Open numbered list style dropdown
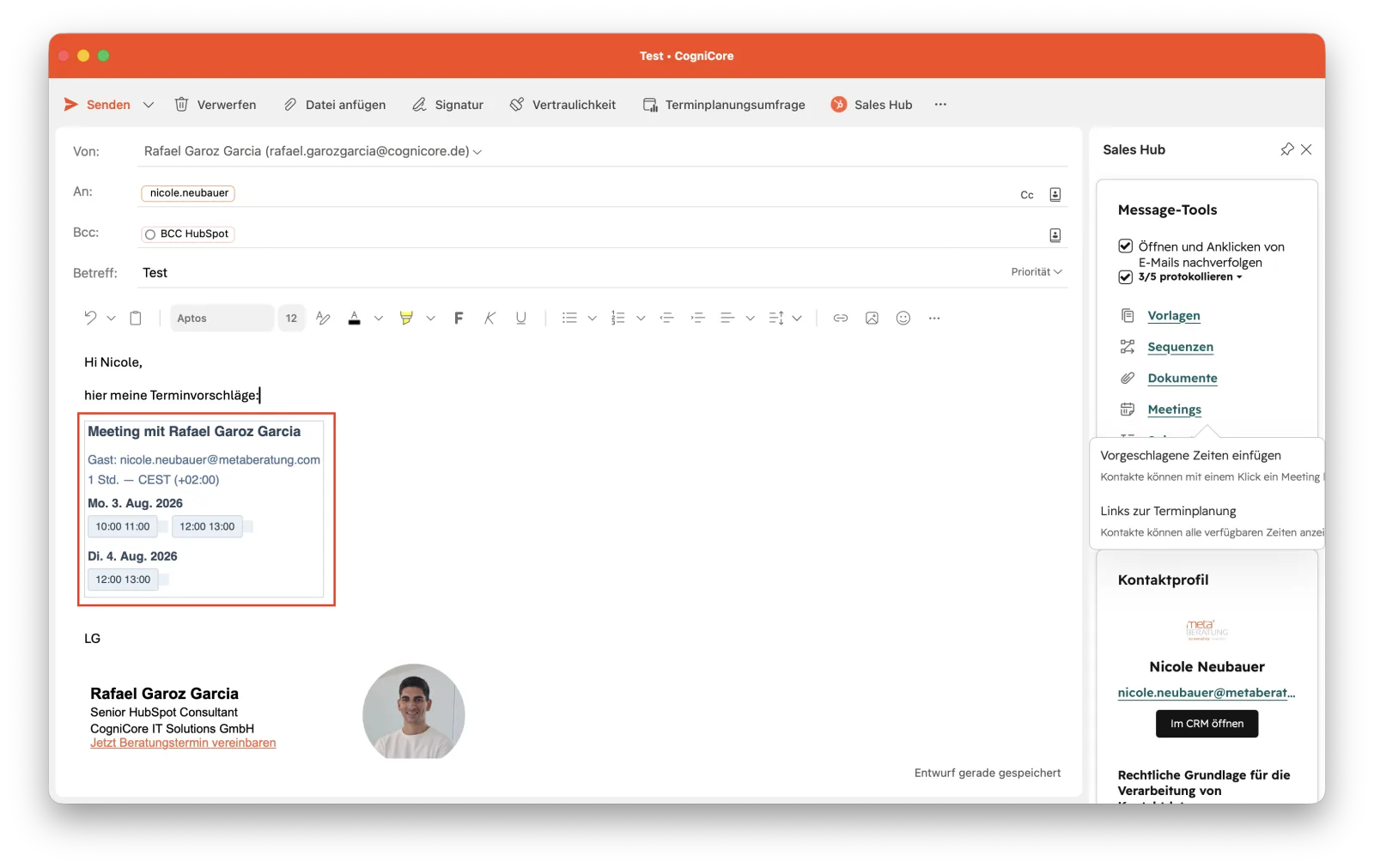This screenshot has width=1374, height=868. coord(641,319)
